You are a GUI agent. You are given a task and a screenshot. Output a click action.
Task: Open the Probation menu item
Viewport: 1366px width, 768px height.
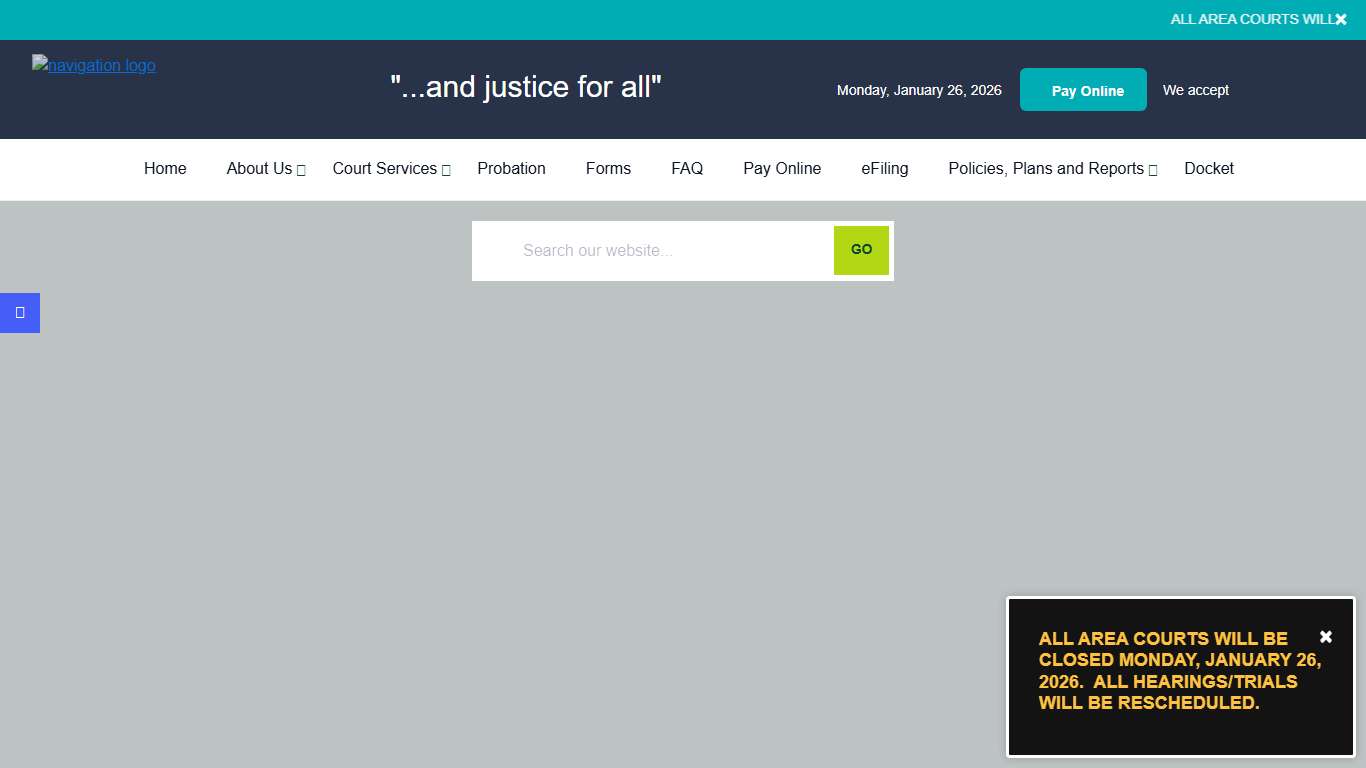pyautogui.click(x=511, y=169)
